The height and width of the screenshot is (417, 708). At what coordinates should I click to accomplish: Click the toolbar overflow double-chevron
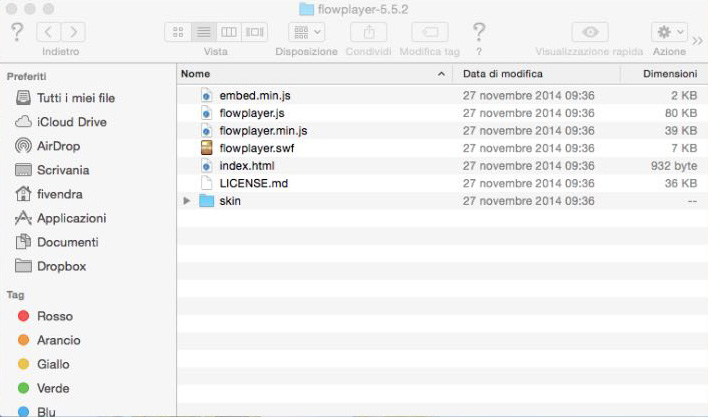697,39
